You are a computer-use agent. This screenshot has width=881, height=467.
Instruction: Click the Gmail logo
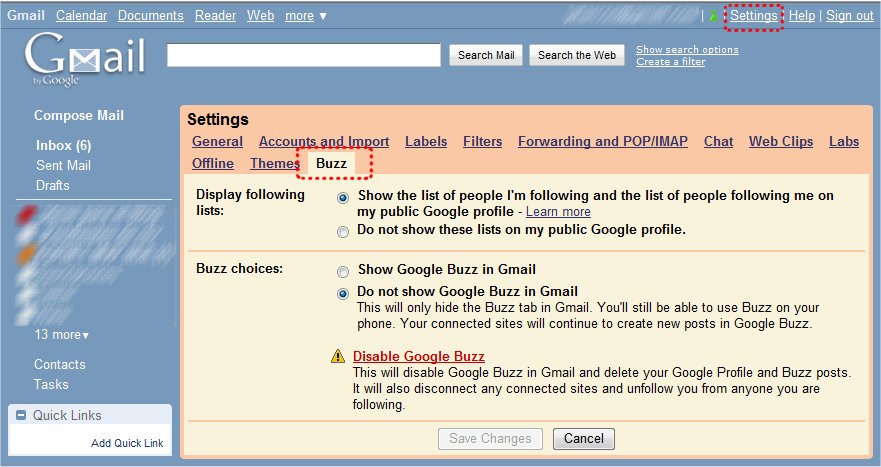(84, 59)
